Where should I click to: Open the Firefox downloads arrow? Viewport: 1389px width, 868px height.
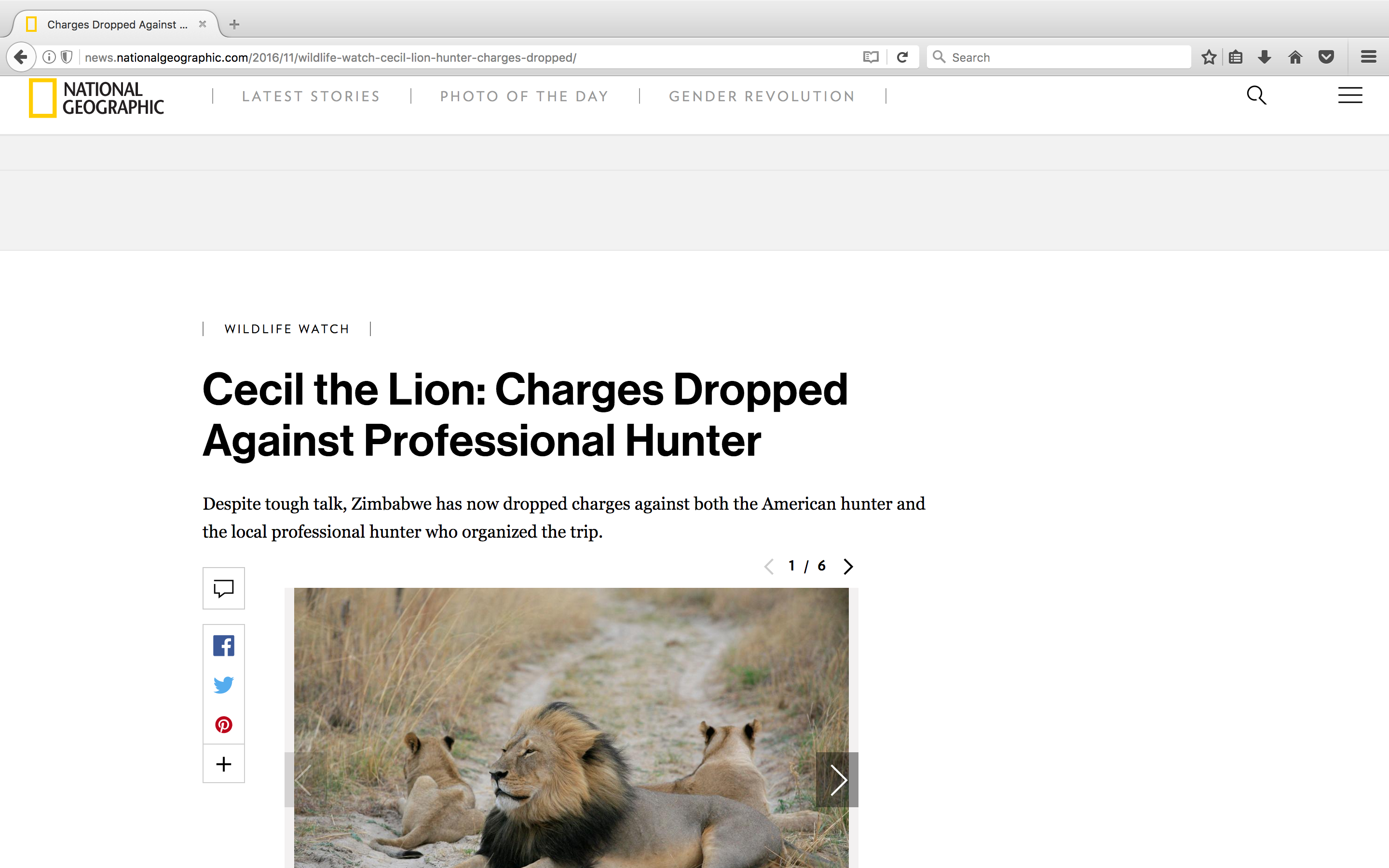coord(1265,57)
